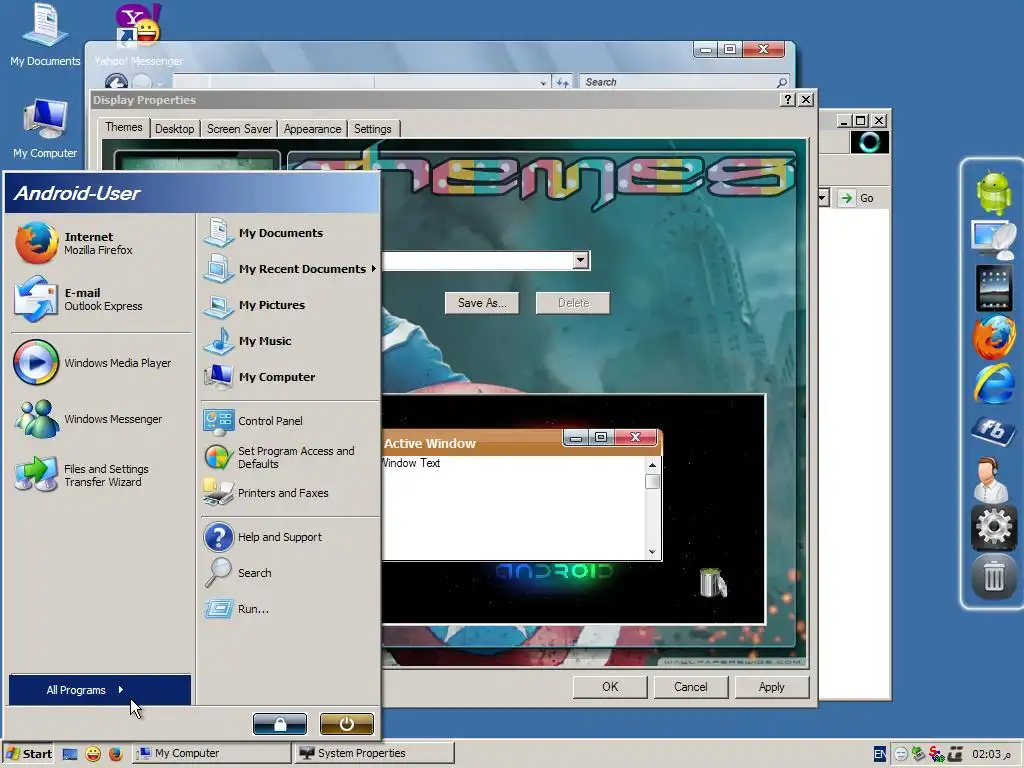Click the EN language indicator
This screenshot has height=768, width=1024.
pos(880,754)
